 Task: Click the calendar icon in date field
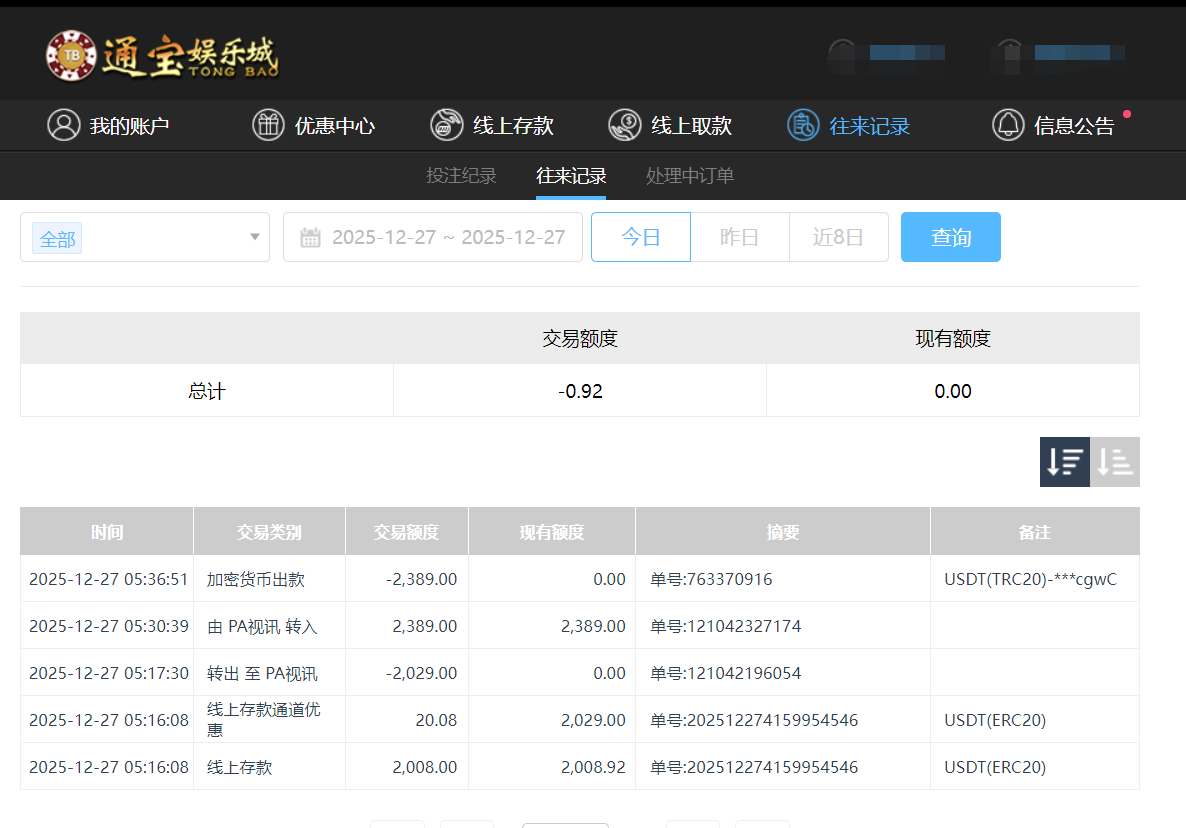click(311, 237)
